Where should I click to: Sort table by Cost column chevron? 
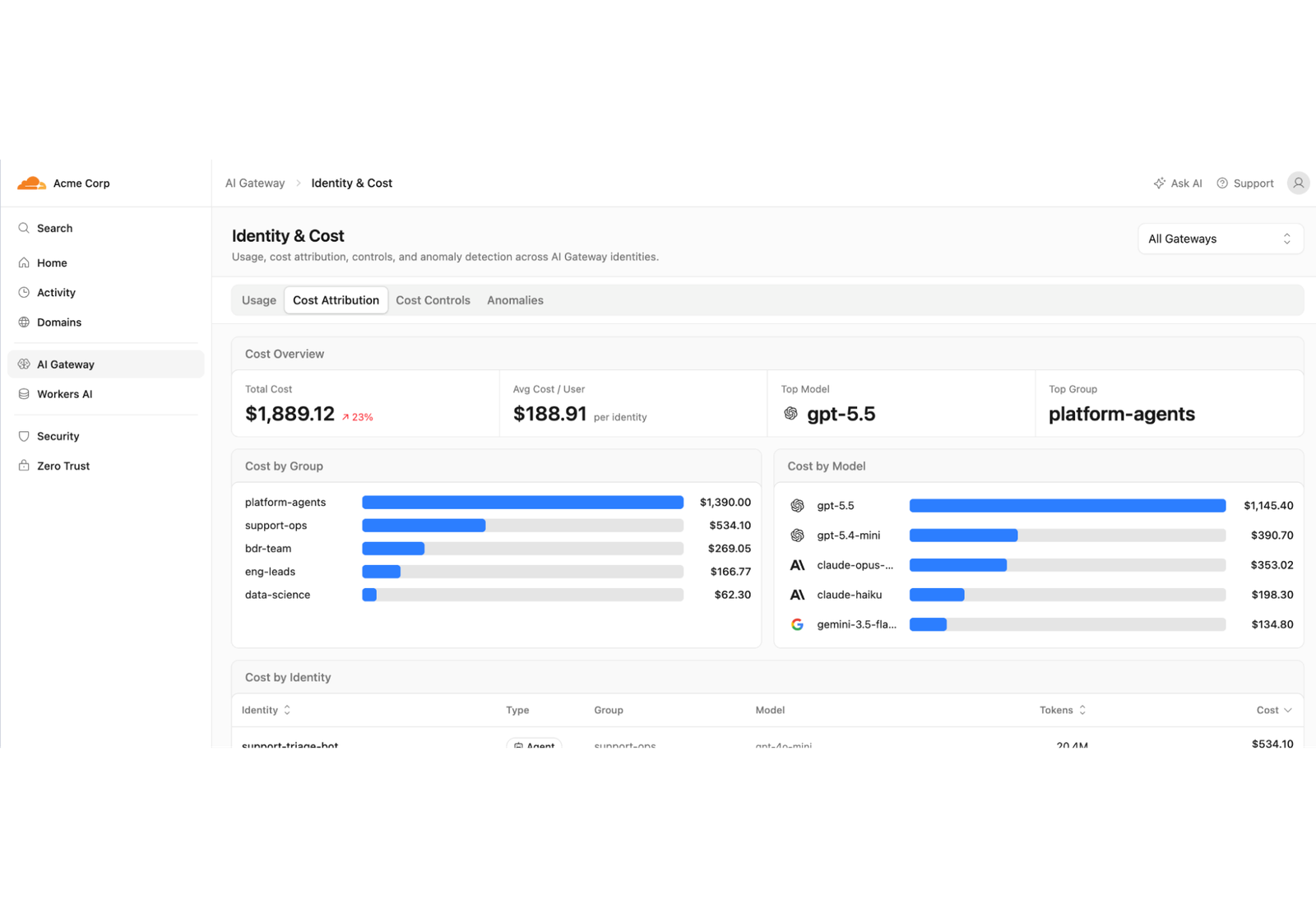(x=1288, y=710)
